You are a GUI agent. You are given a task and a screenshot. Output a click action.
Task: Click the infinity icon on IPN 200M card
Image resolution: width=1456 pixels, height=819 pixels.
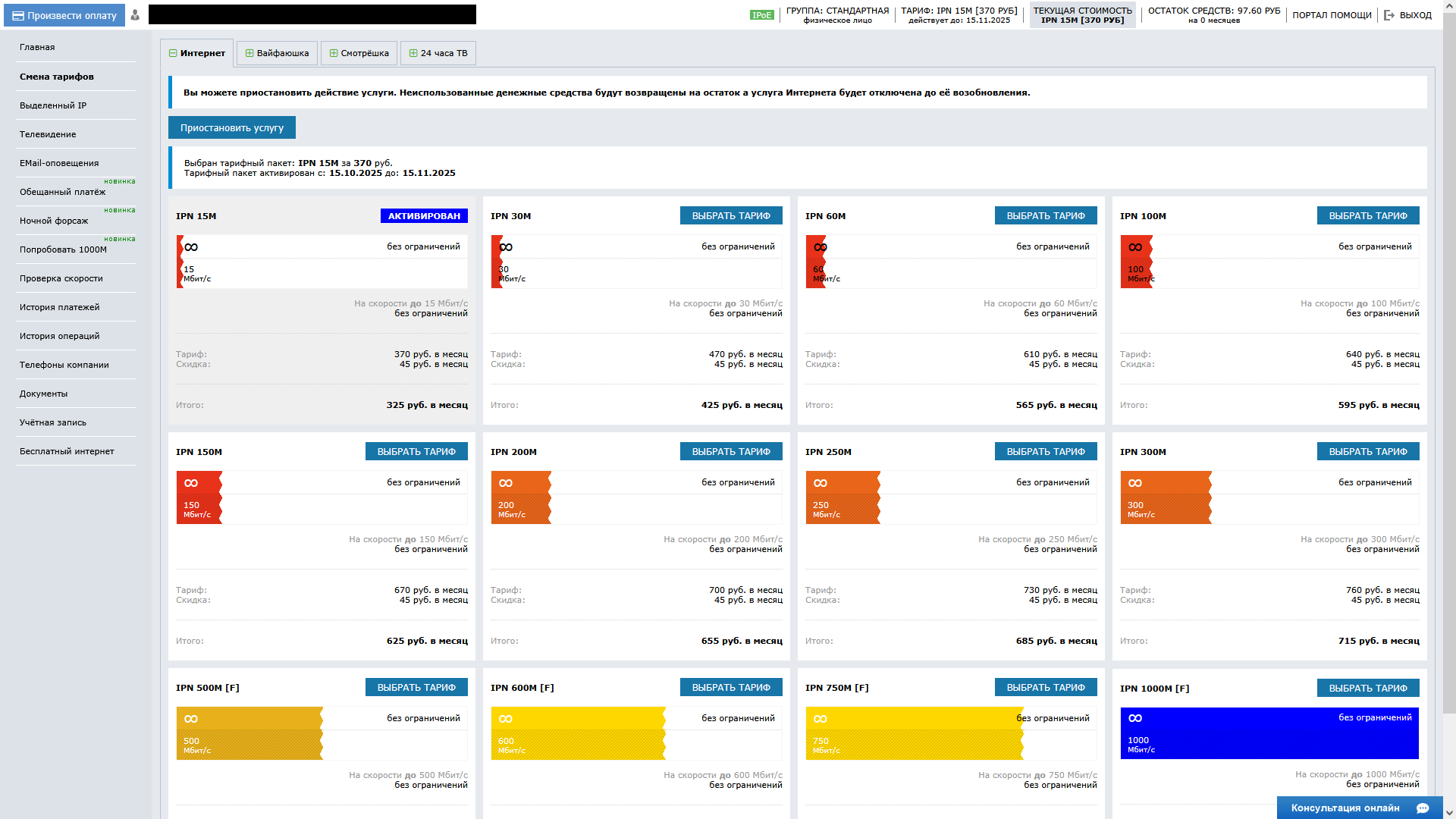(506, 483)
